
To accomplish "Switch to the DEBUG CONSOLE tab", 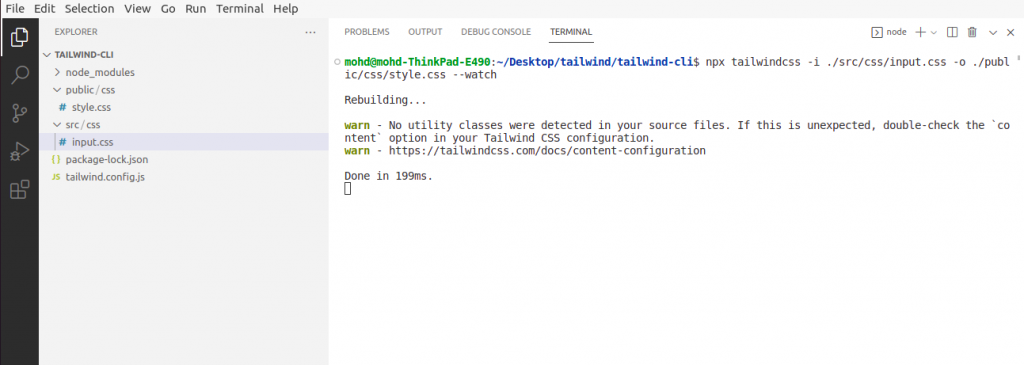I will click(496, 31).
